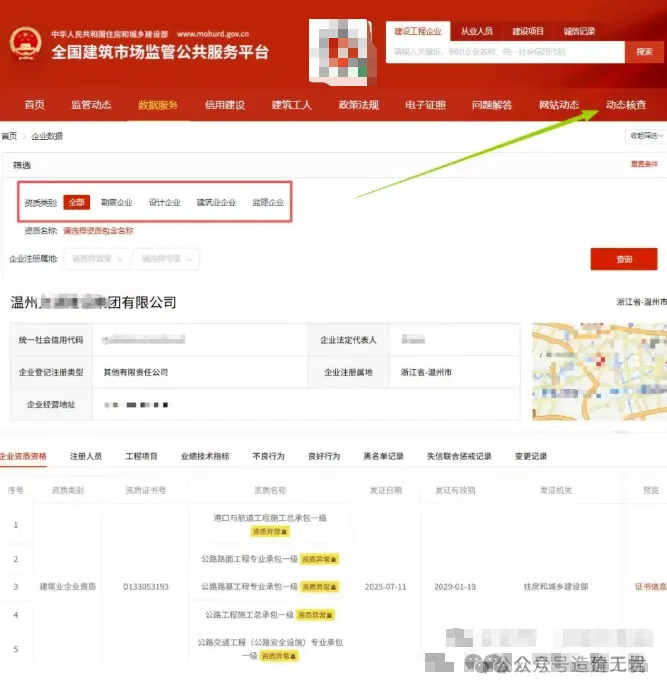Click 住房和城乡建设部 issuing authority cell
The height and width of the screenshot is (691, 667).
(556, 587)
